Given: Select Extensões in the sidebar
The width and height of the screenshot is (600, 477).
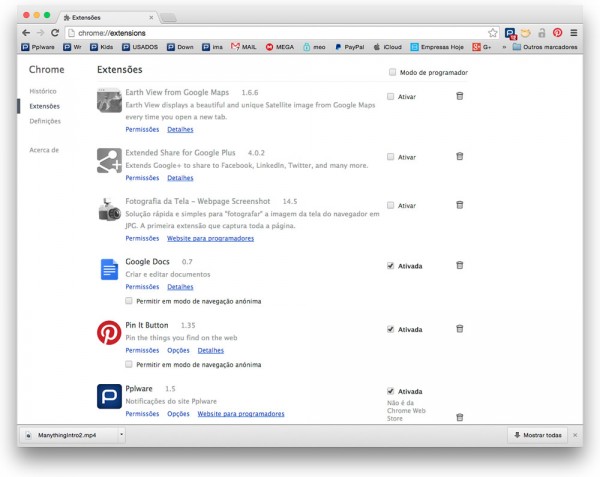Looking at the screenshot, I should [x=44, y=106].
